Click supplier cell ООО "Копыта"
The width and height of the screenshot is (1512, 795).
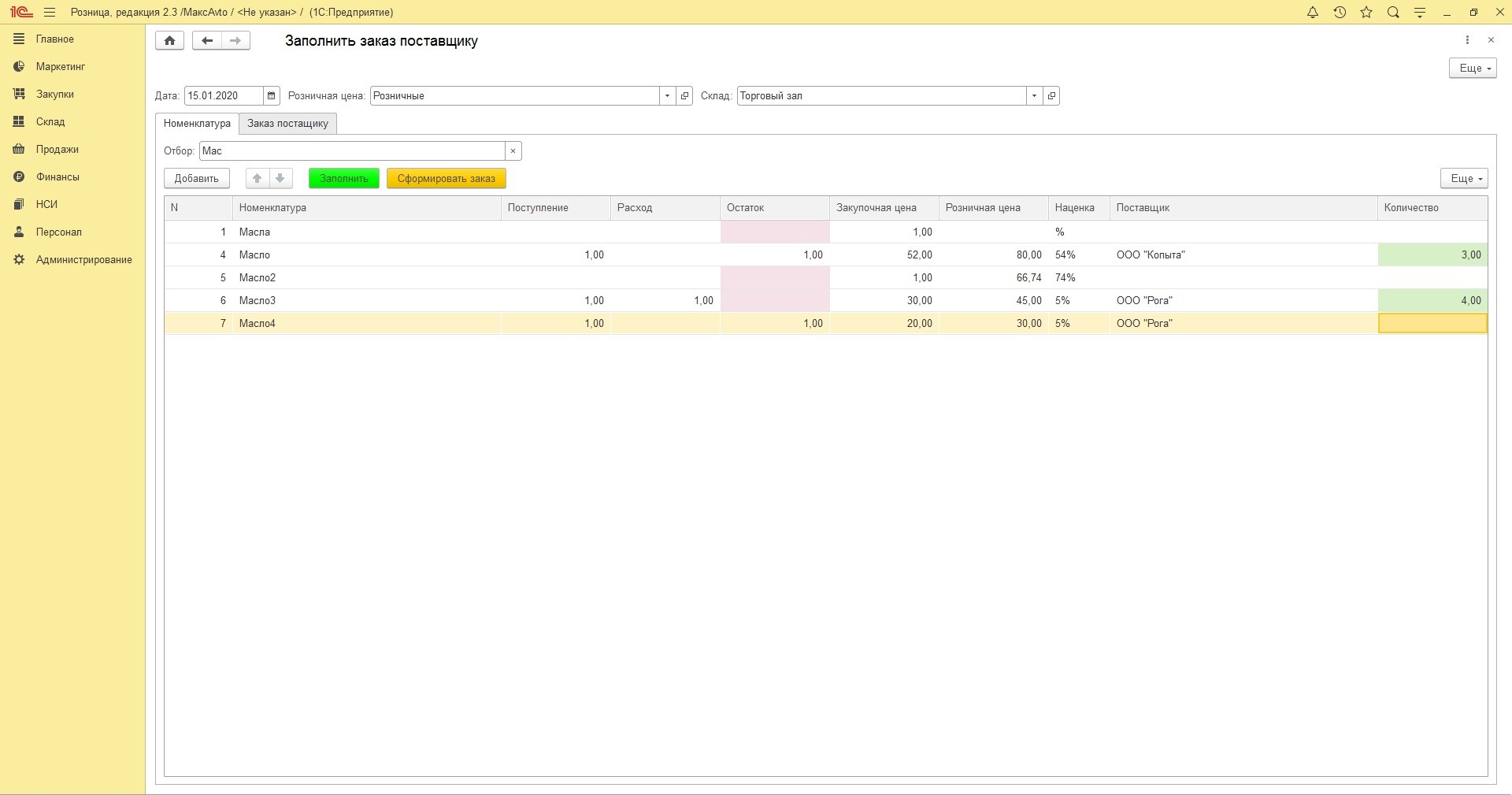click(1243, 255)
